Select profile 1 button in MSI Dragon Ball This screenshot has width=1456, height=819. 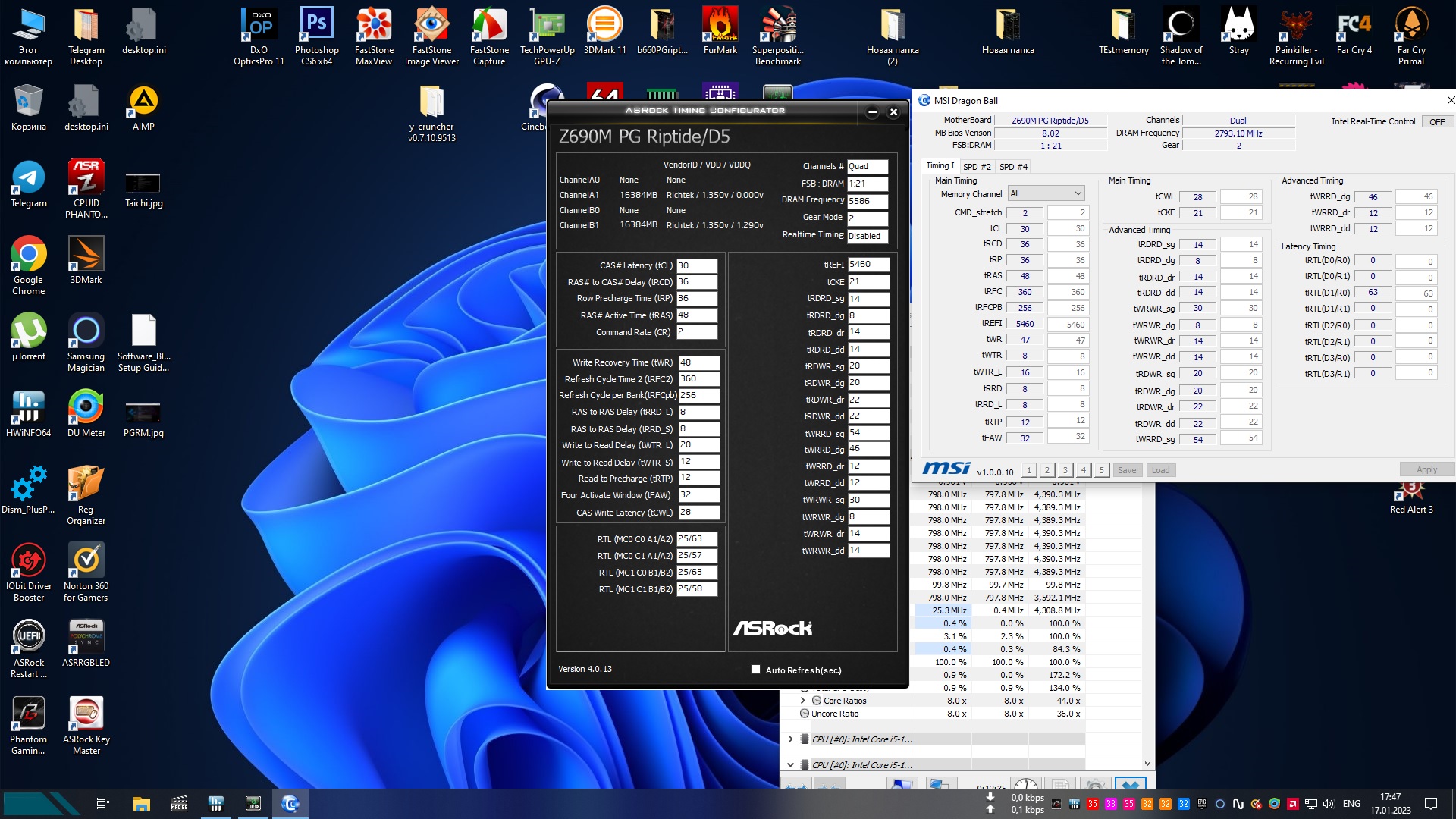pyautogui.click(x=1029, y=470)
